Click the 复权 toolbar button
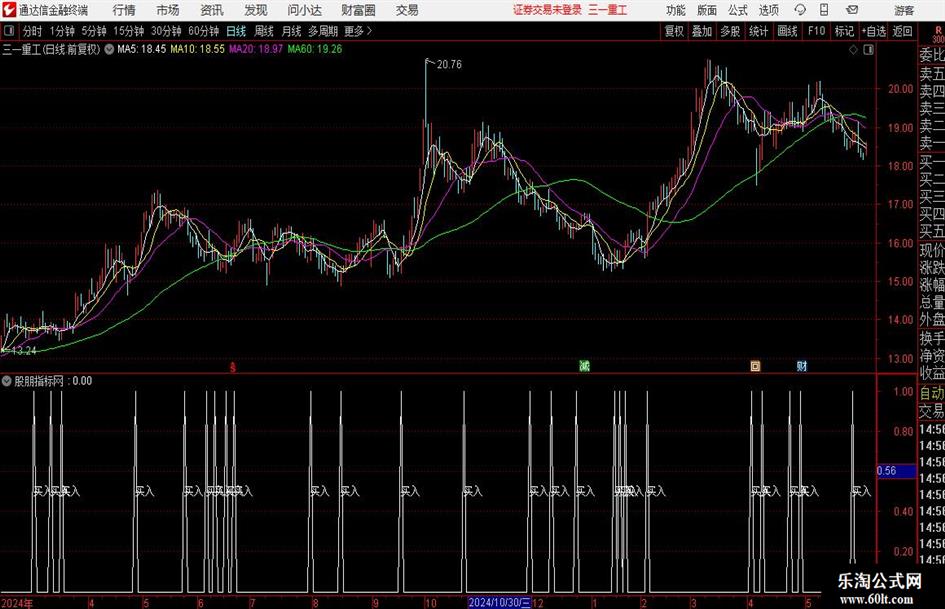The image size is (945, 609). click(674, 31)
